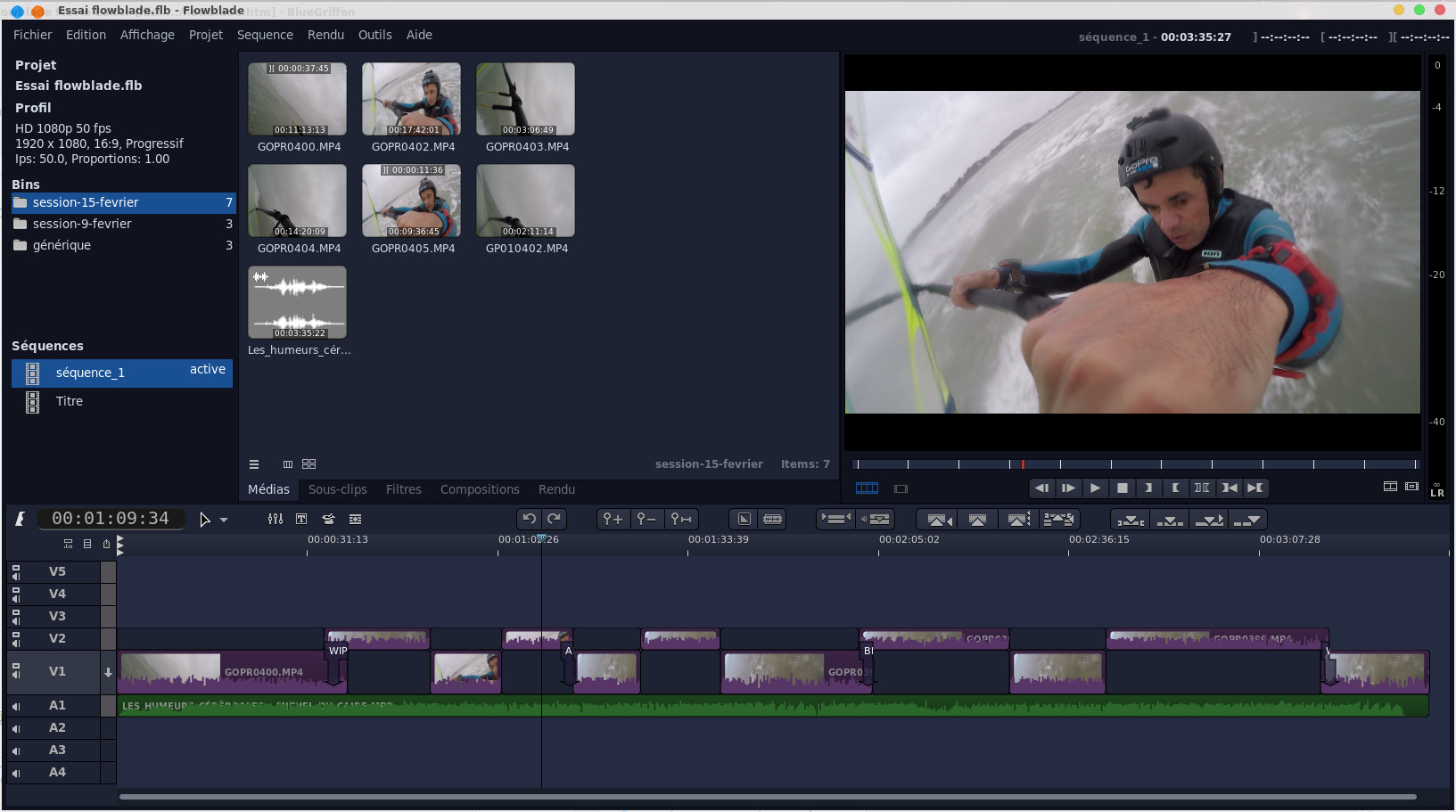
Task: Select the GOPR0402.MP4 media thumbnail
Action: (x=411, y=99)
